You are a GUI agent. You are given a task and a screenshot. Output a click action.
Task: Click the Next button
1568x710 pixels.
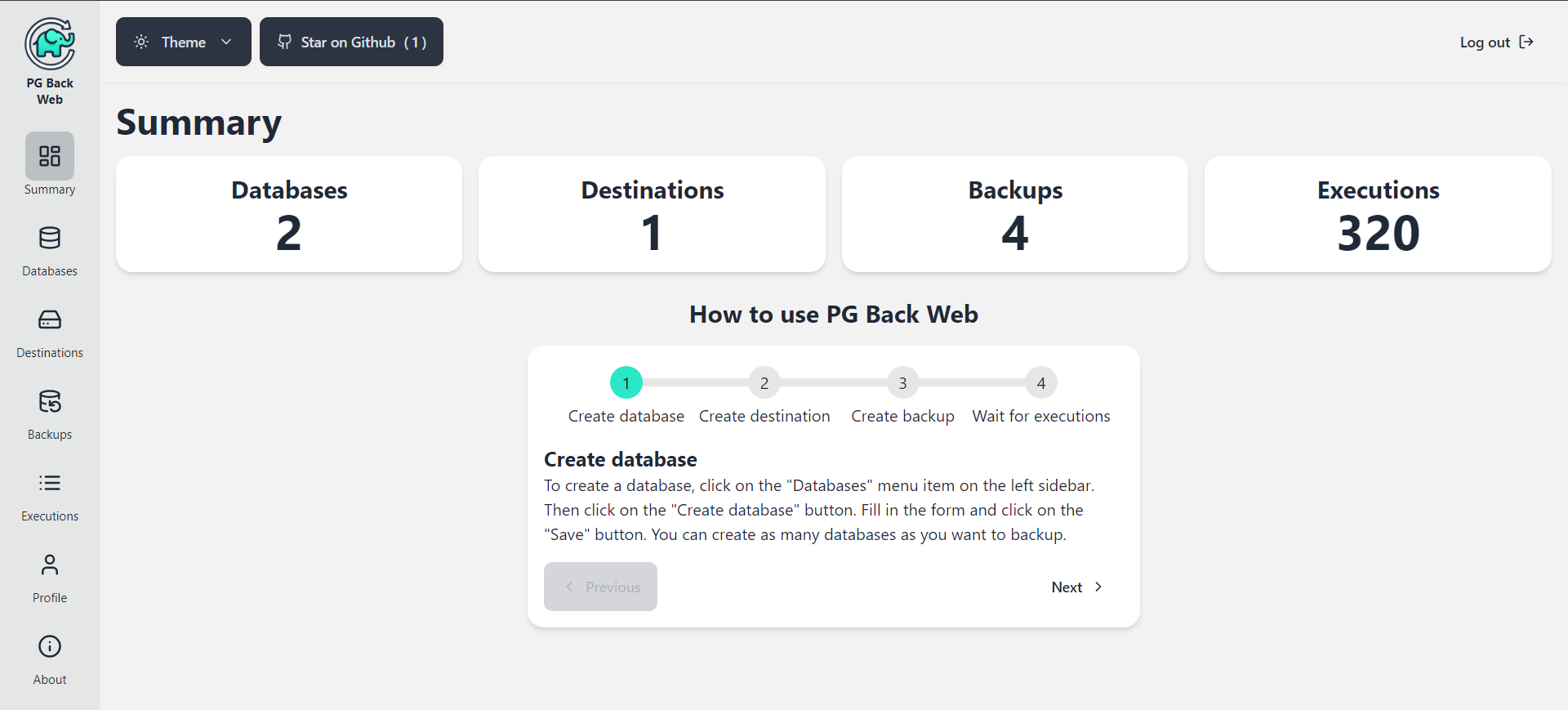1077,587
